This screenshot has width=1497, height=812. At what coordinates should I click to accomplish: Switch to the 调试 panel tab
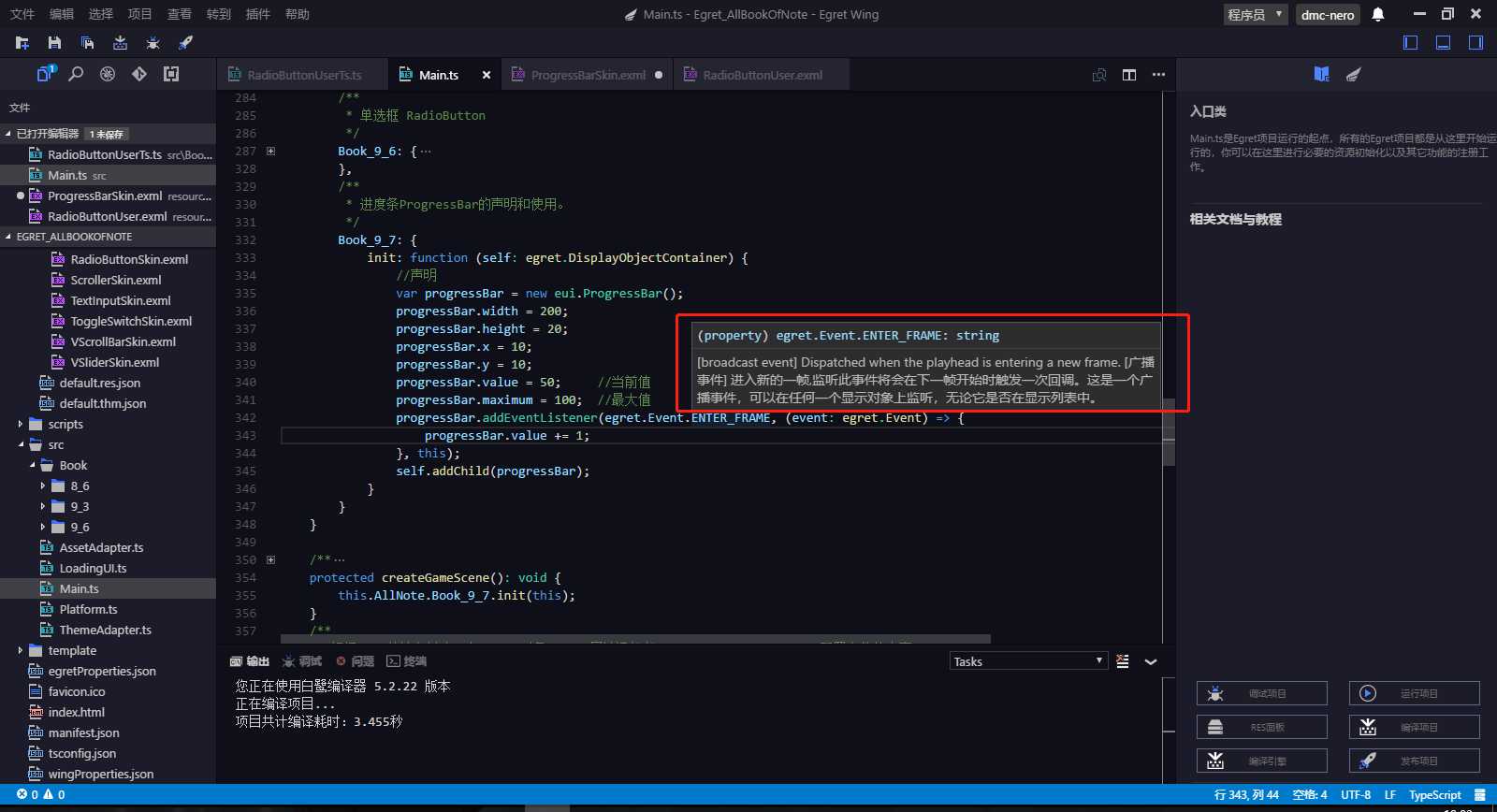(301, 661)
